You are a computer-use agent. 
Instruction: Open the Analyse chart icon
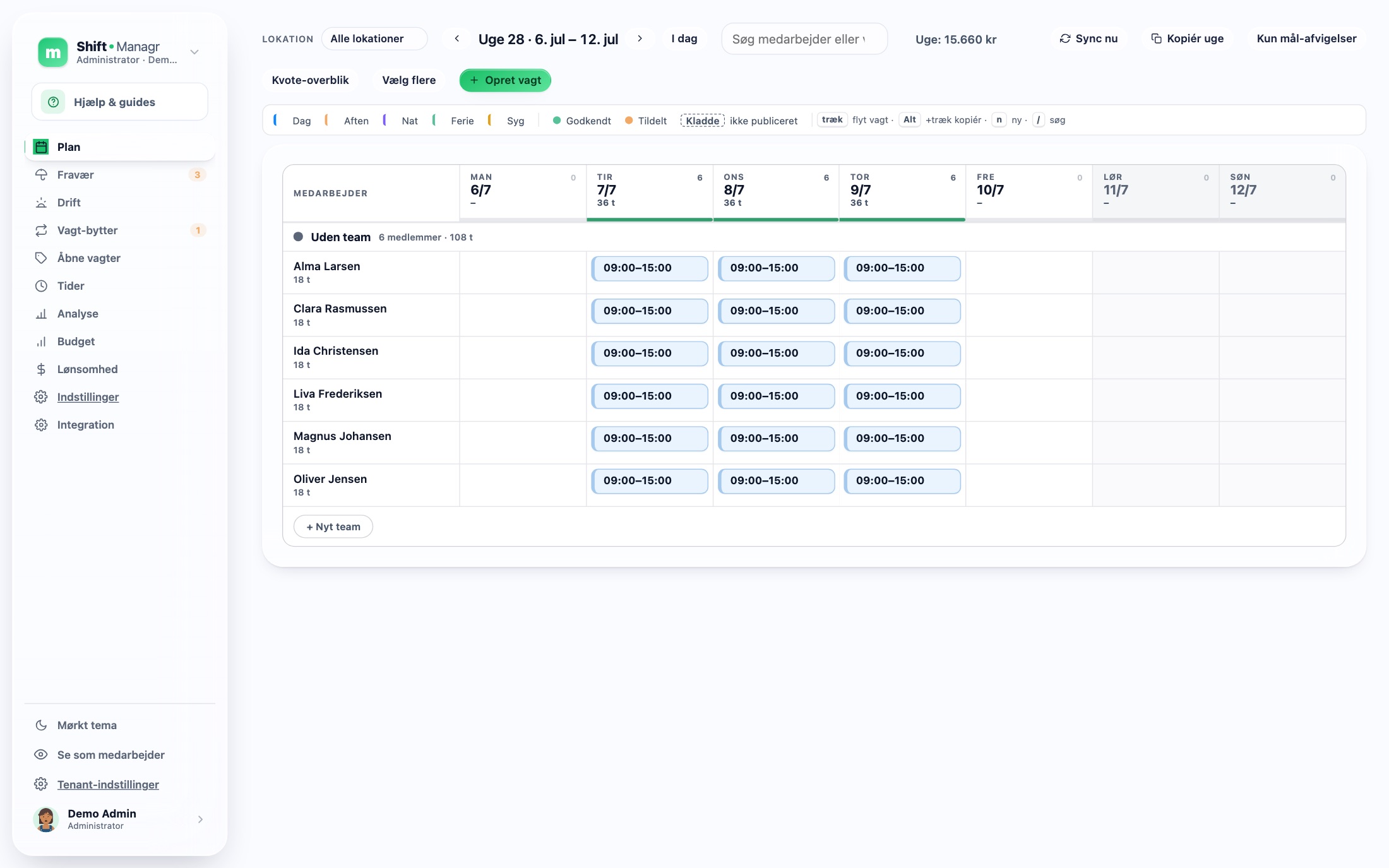(x=41, y=314)
